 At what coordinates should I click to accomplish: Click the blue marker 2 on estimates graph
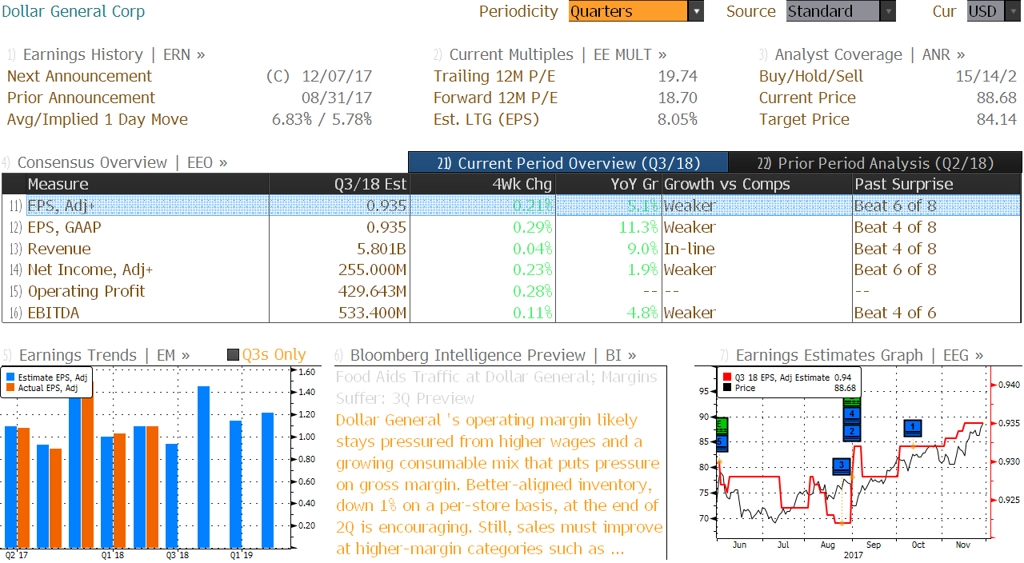[x=852, y=431]
